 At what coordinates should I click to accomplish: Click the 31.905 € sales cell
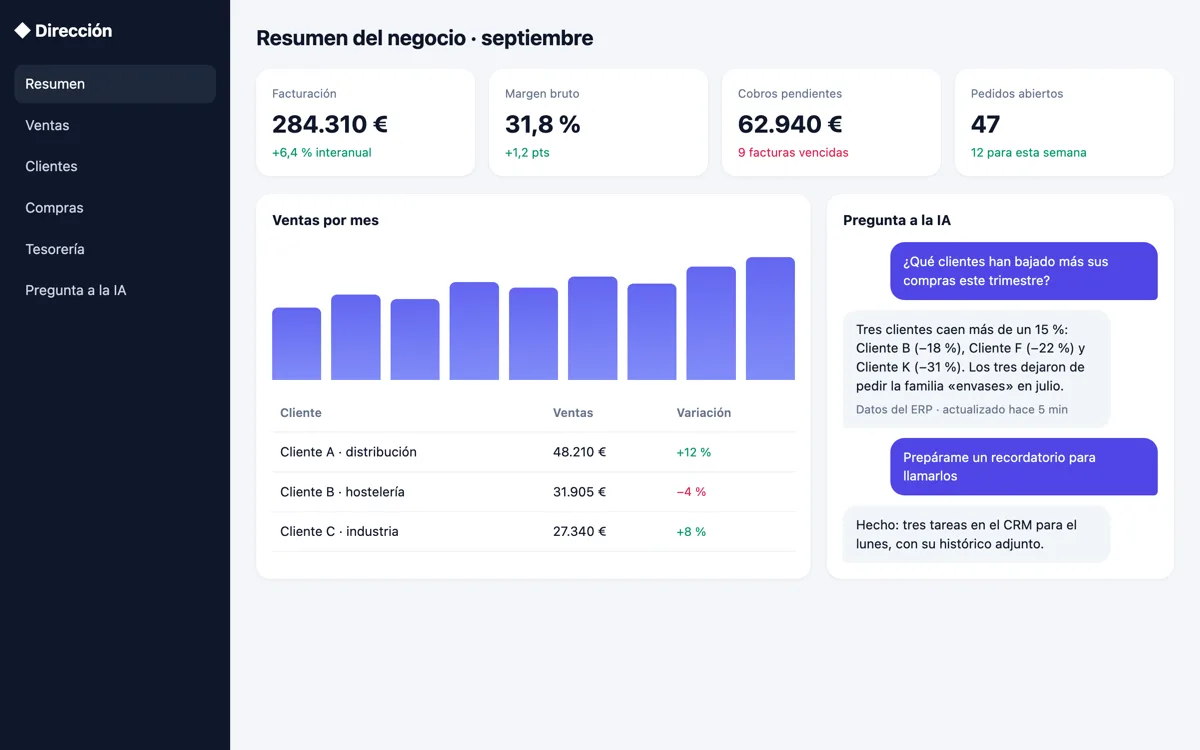pyautogui.click(x=580, y=492)
